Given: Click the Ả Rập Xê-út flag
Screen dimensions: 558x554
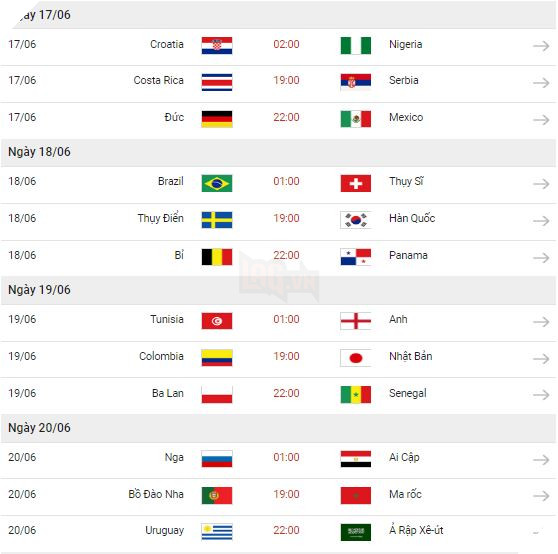Looking at the screenshot, I should [x=356, y=532].
